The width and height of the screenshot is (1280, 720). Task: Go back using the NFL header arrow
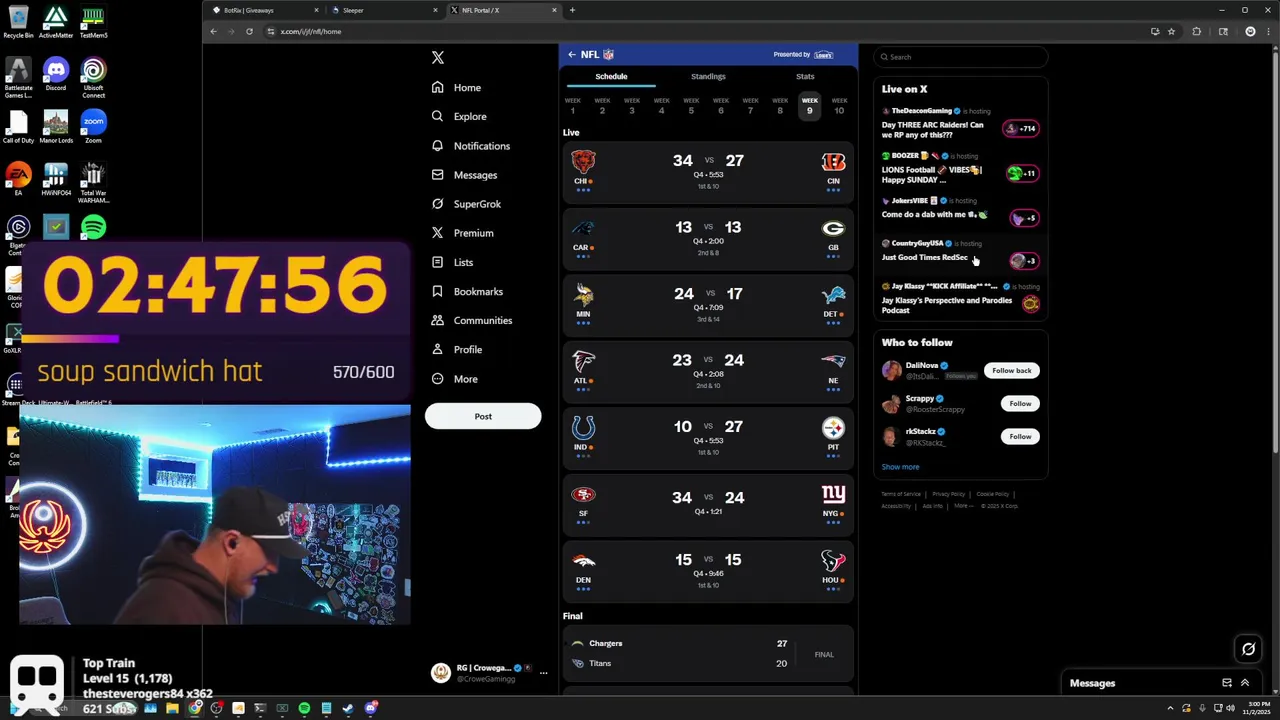571,55
